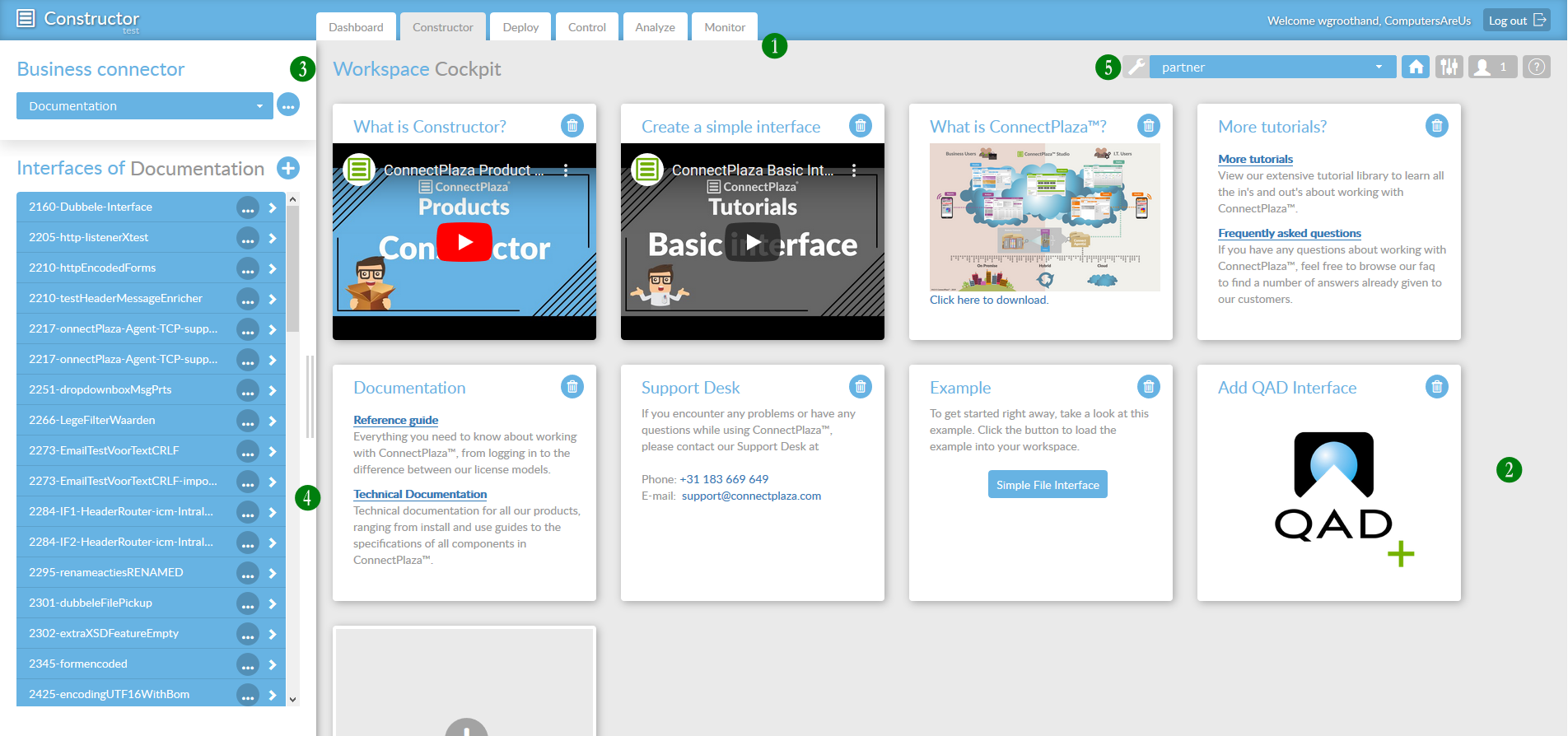The width and height of the screenshot is (1568, 736).
Task: Expand the 2251-dropdownboxMsgPrts interface arrow
Action: point(273,390)
